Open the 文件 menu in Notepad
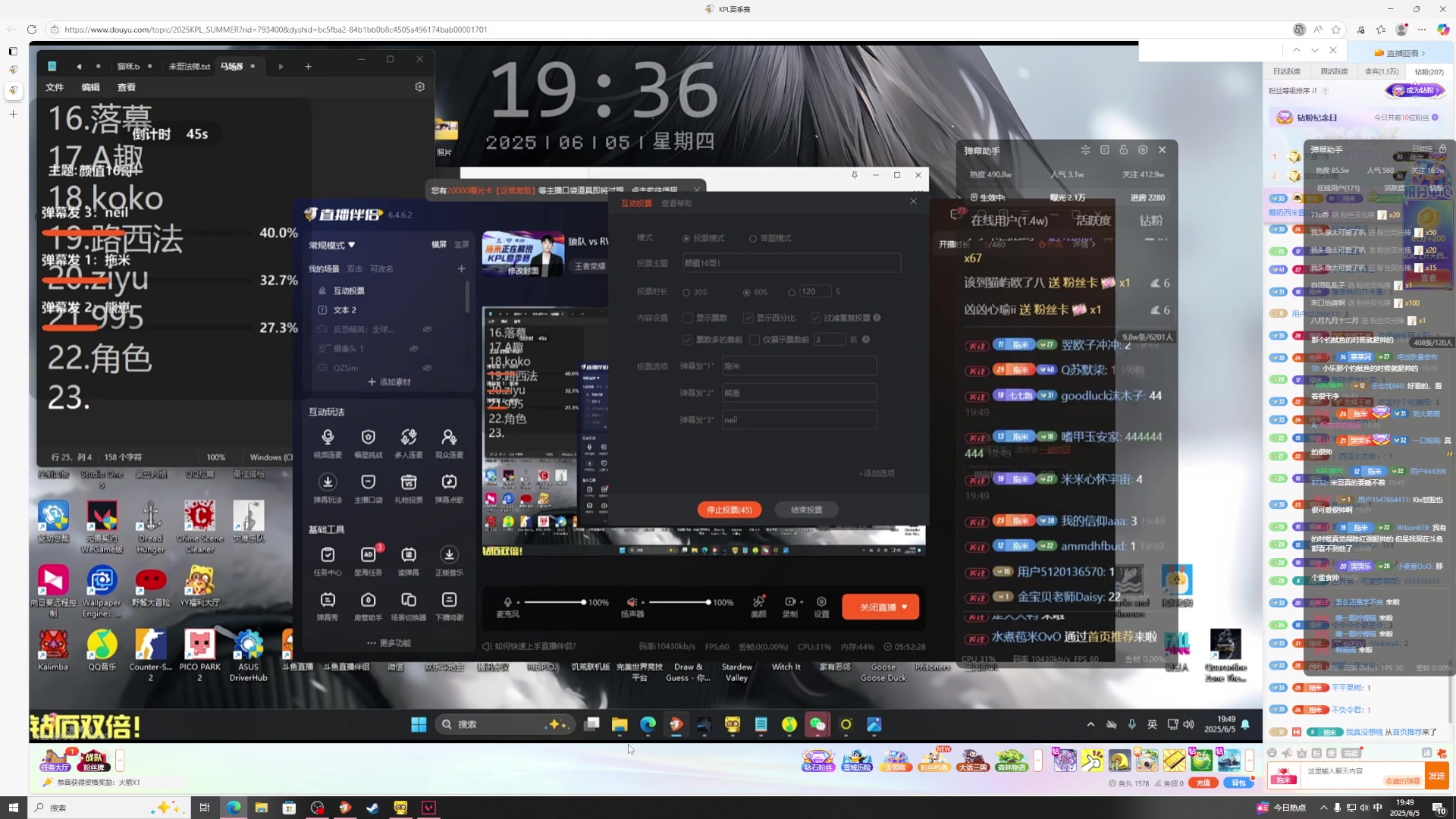The image size is (1456, 819). [55, 87]
